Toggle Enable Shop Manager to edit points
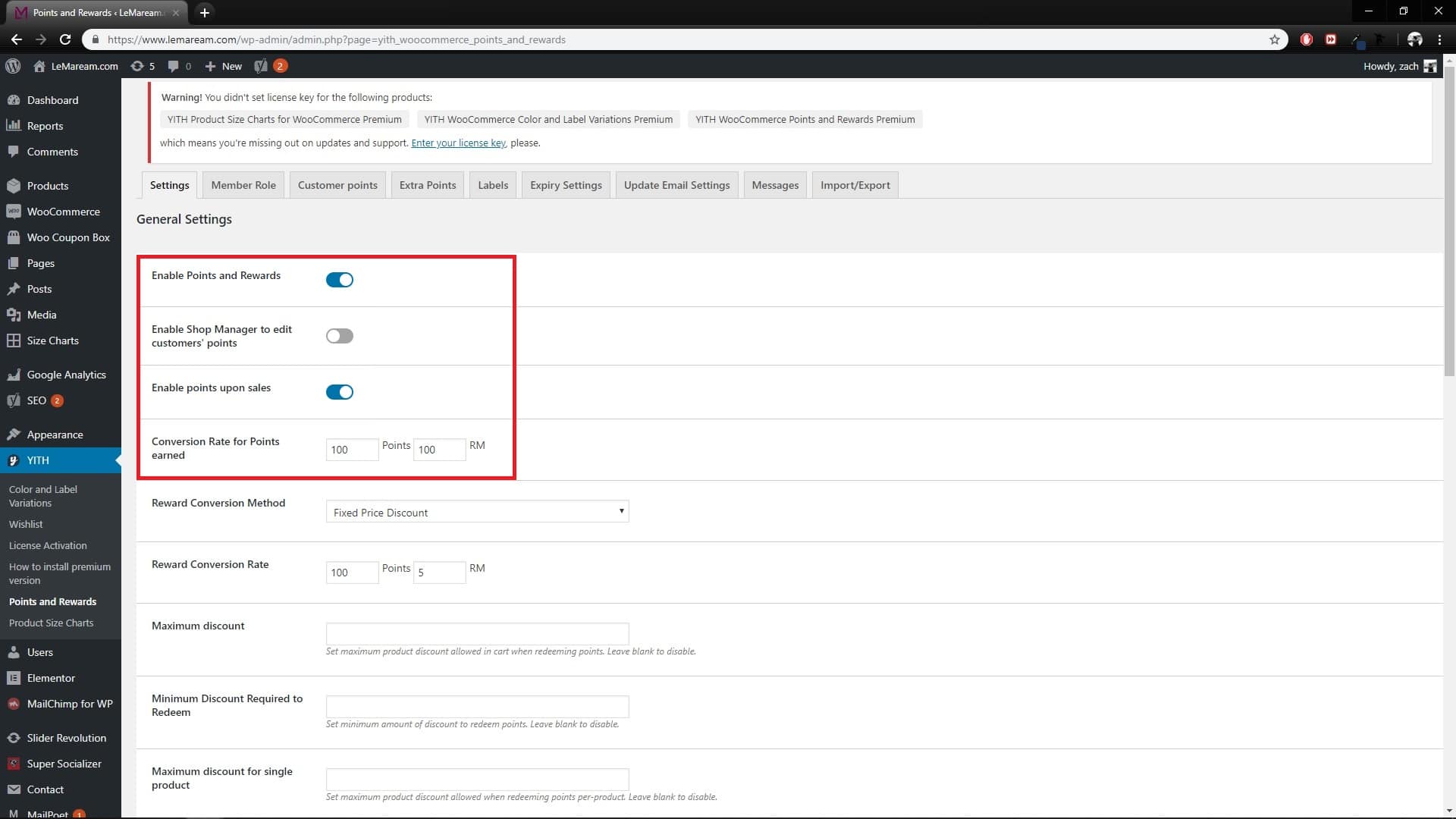This screenshot has width=1456, height=819. point(340,336)
